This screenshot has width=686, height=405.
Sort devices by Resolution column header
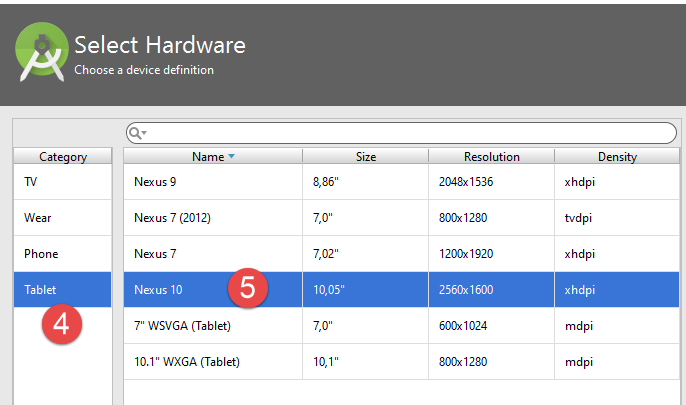[x=491, y=157]
